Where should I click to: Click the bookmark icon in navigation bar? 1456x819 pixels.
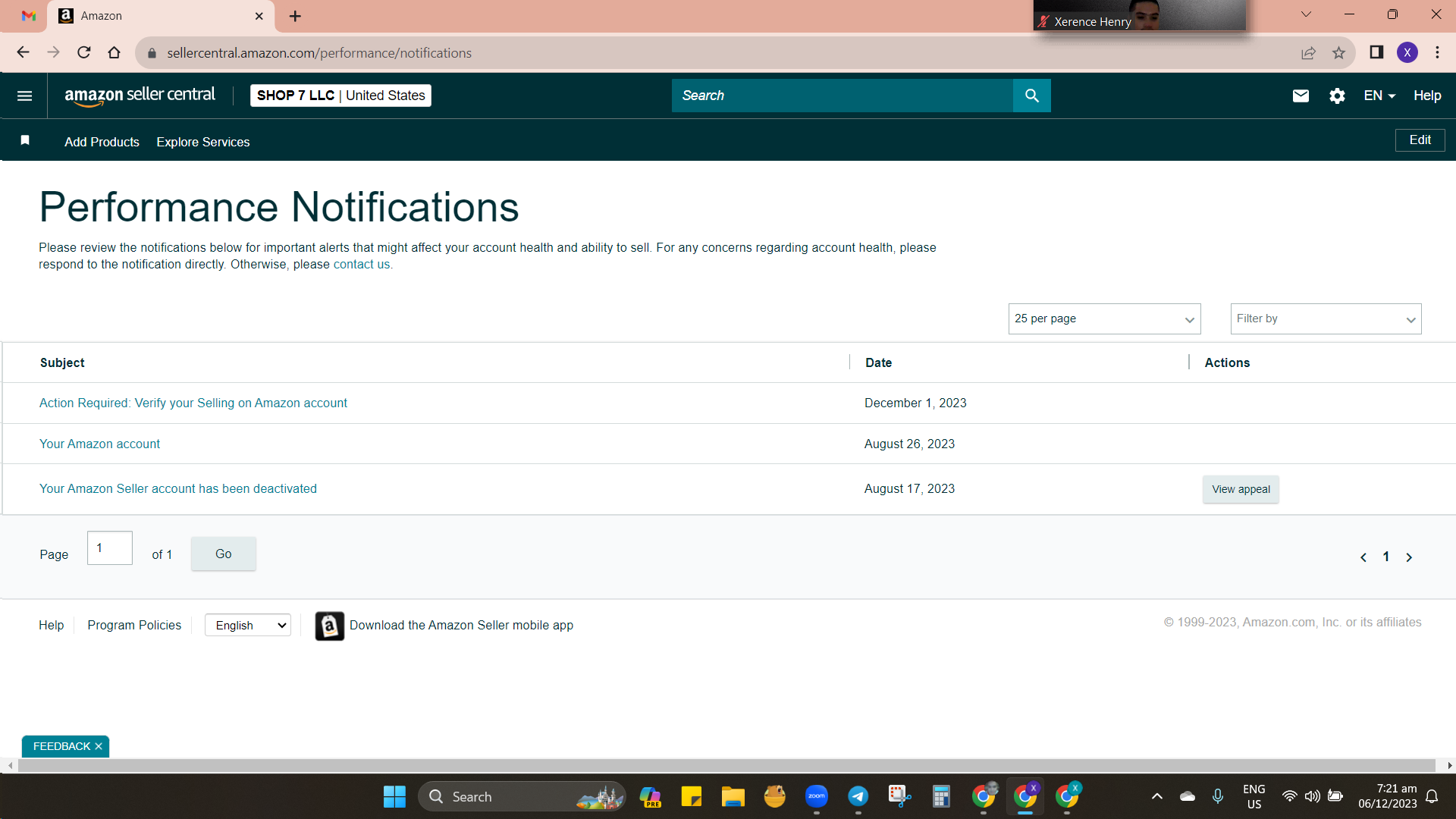point(25,140)
